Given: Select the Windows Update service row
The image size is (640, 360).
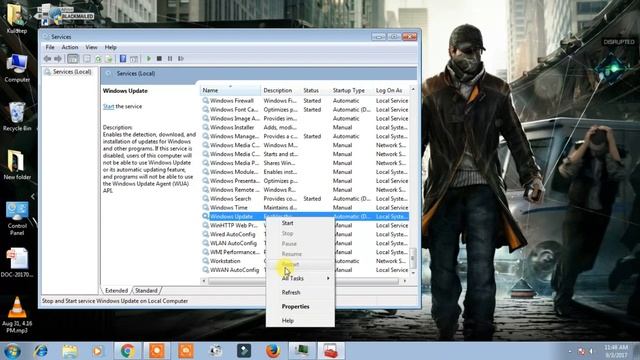Looking at the screenshot, I should coord(305,216).
